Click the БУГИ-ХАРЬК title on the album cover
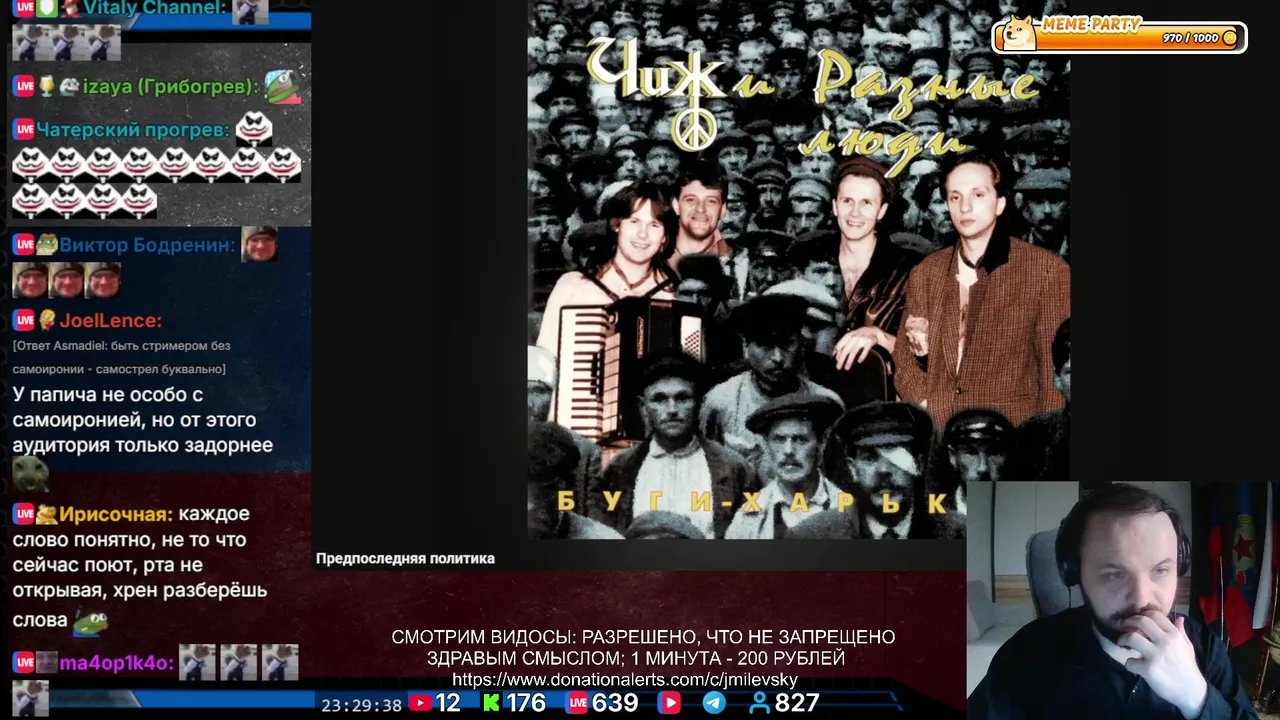Screen dimensions: 1280x720 click(754, 503)
